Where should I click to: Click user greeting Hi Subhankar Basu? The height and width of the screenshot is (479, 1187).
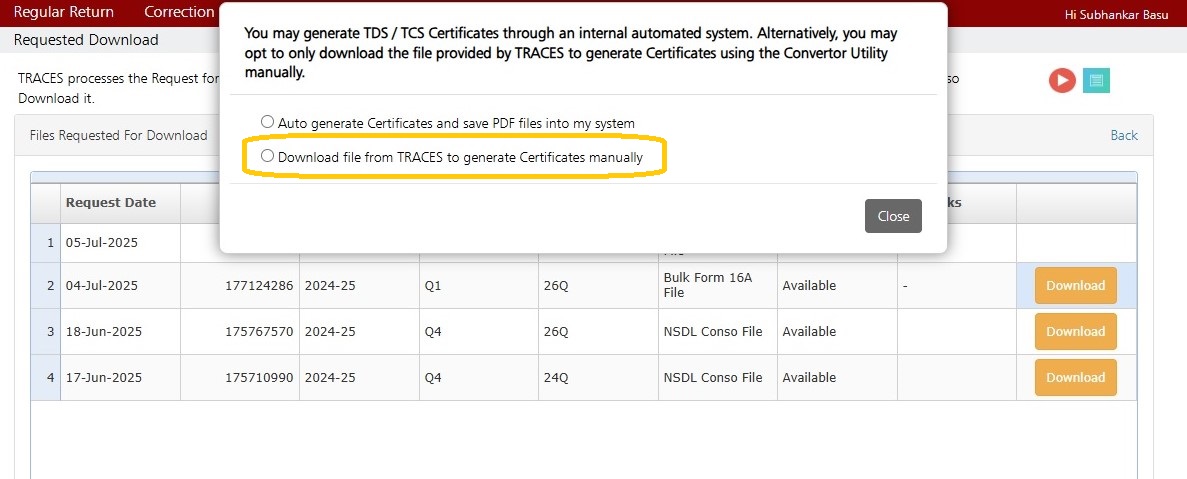click(1118, 14)
